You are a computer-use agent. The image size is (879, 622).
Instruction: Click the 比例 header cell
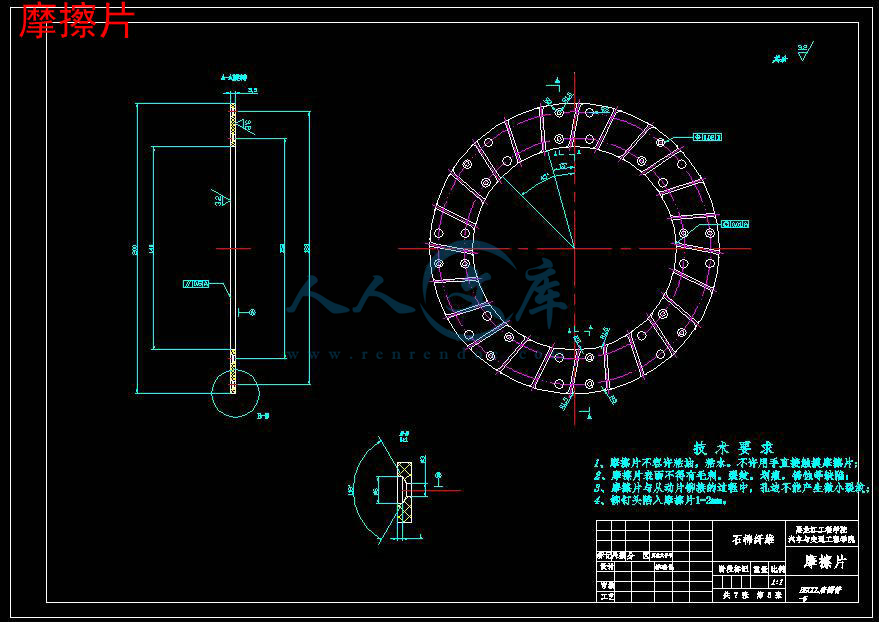777,569
